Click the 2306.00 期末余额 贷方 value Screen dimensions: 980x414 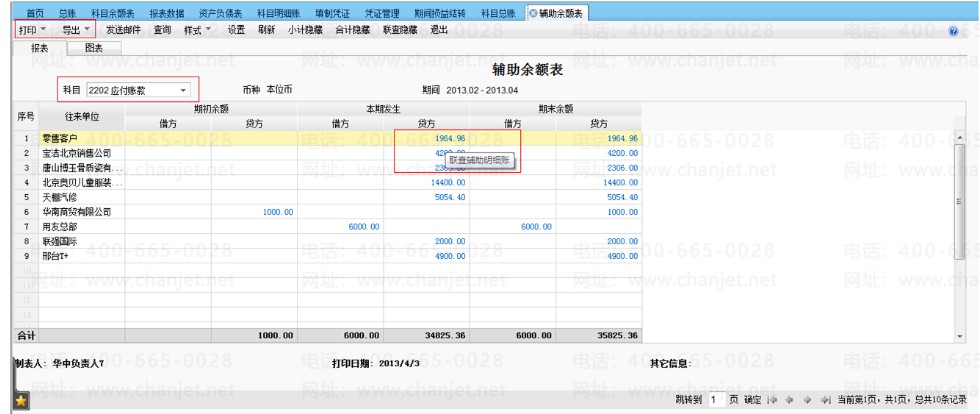[x=622, y=168]
